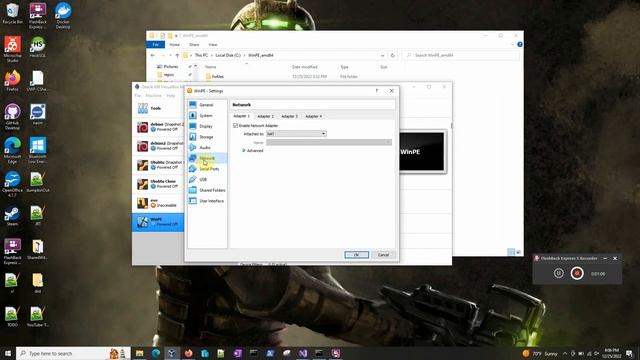Viewport: 640px width, 360px height.
Task: Click the help question mark in Settings dialog
Action: coord(377,91)
